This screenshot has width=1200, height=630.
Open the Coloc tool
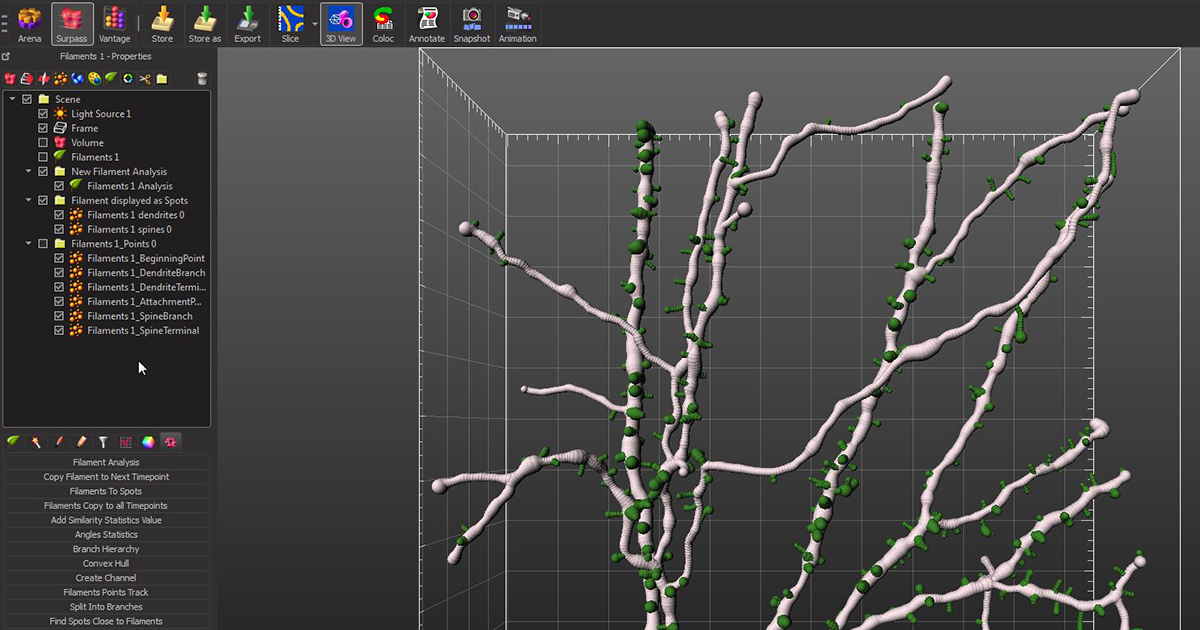tap(383, 22)
